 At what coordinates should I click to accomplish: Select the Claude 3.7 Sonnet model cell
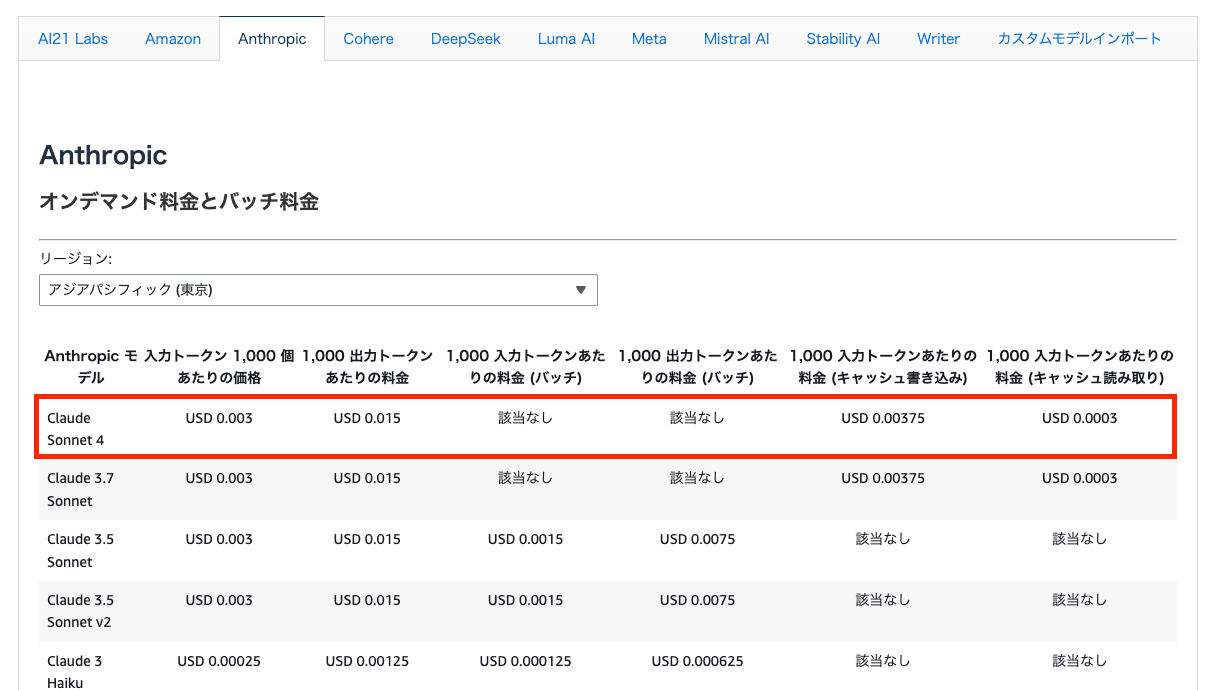click(x=80, y=489)
